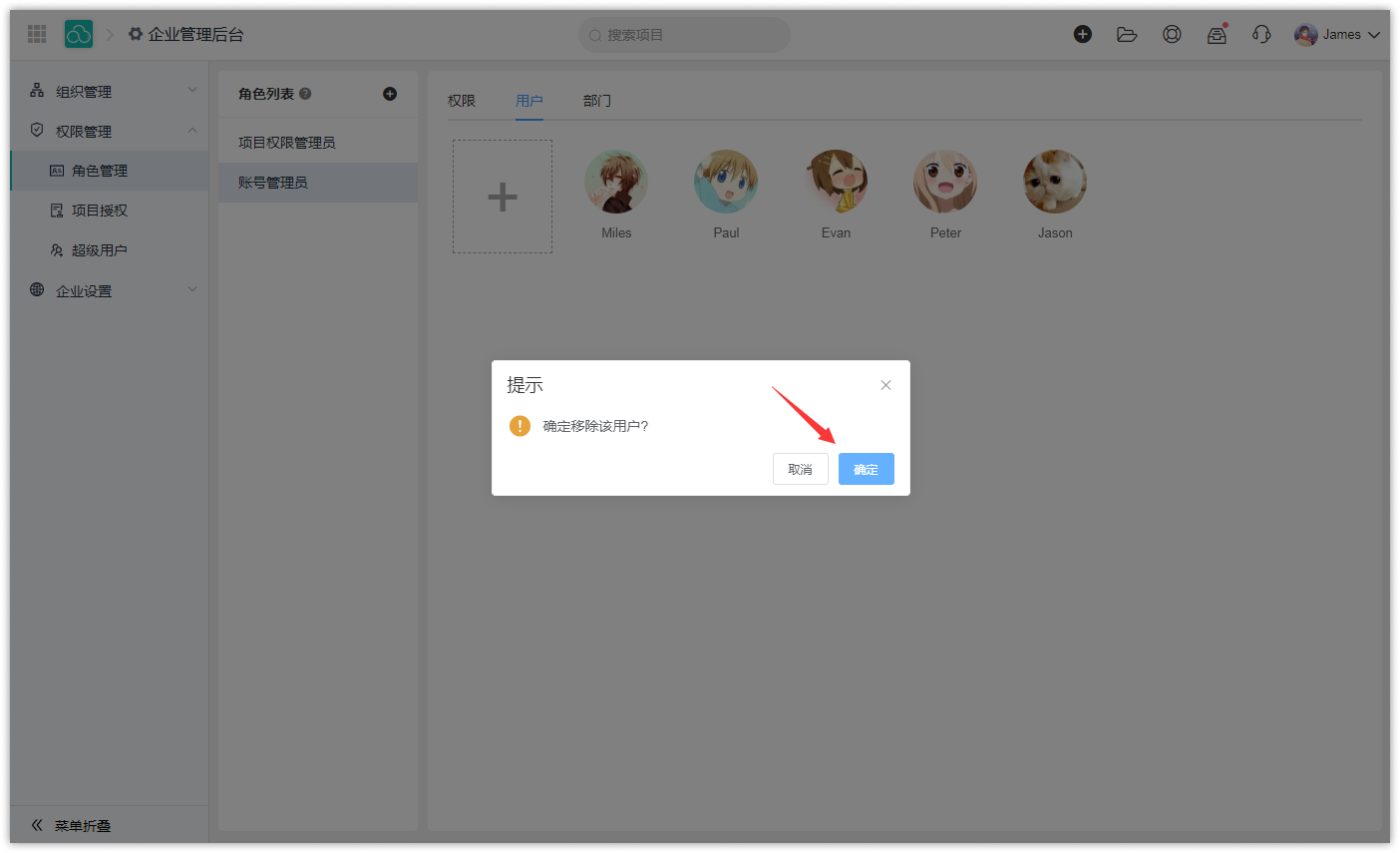Click 取消 to cancel the removal
The height and width of the screenshot is (853, 1400).
(x=800, y=469)
